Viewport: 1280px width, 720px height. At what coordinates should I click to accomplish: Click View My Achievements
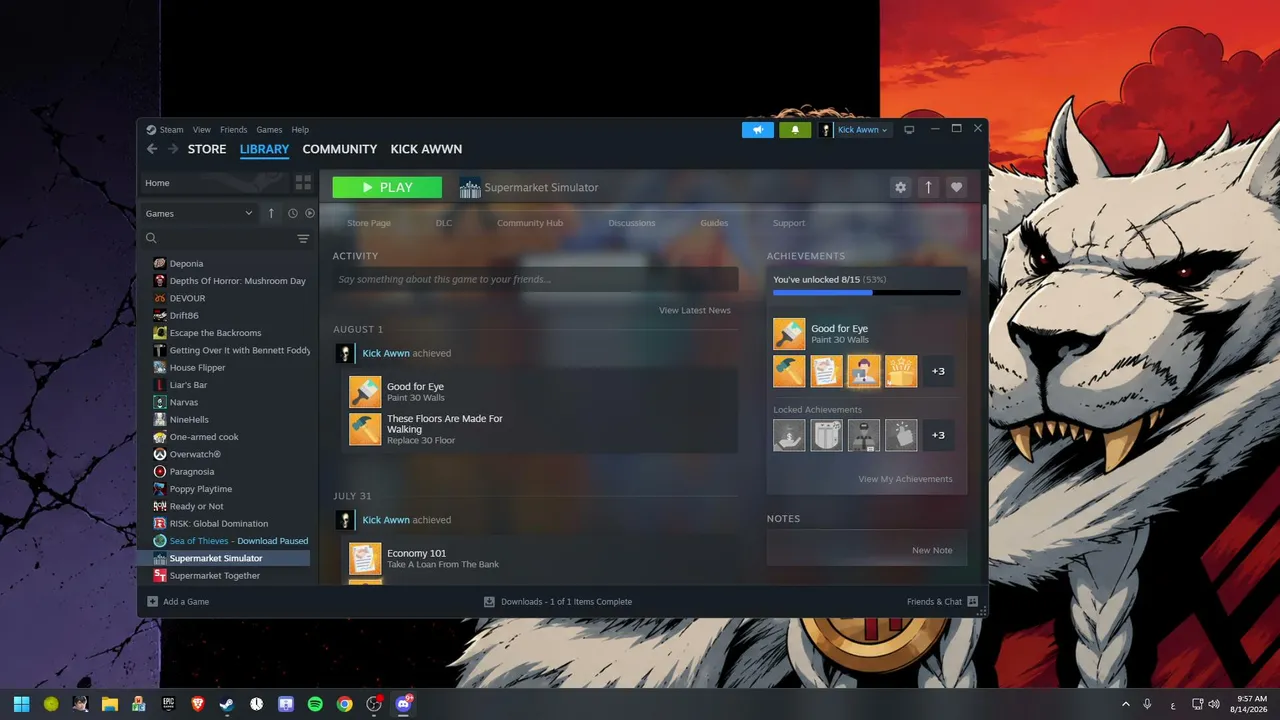[906, 479]
